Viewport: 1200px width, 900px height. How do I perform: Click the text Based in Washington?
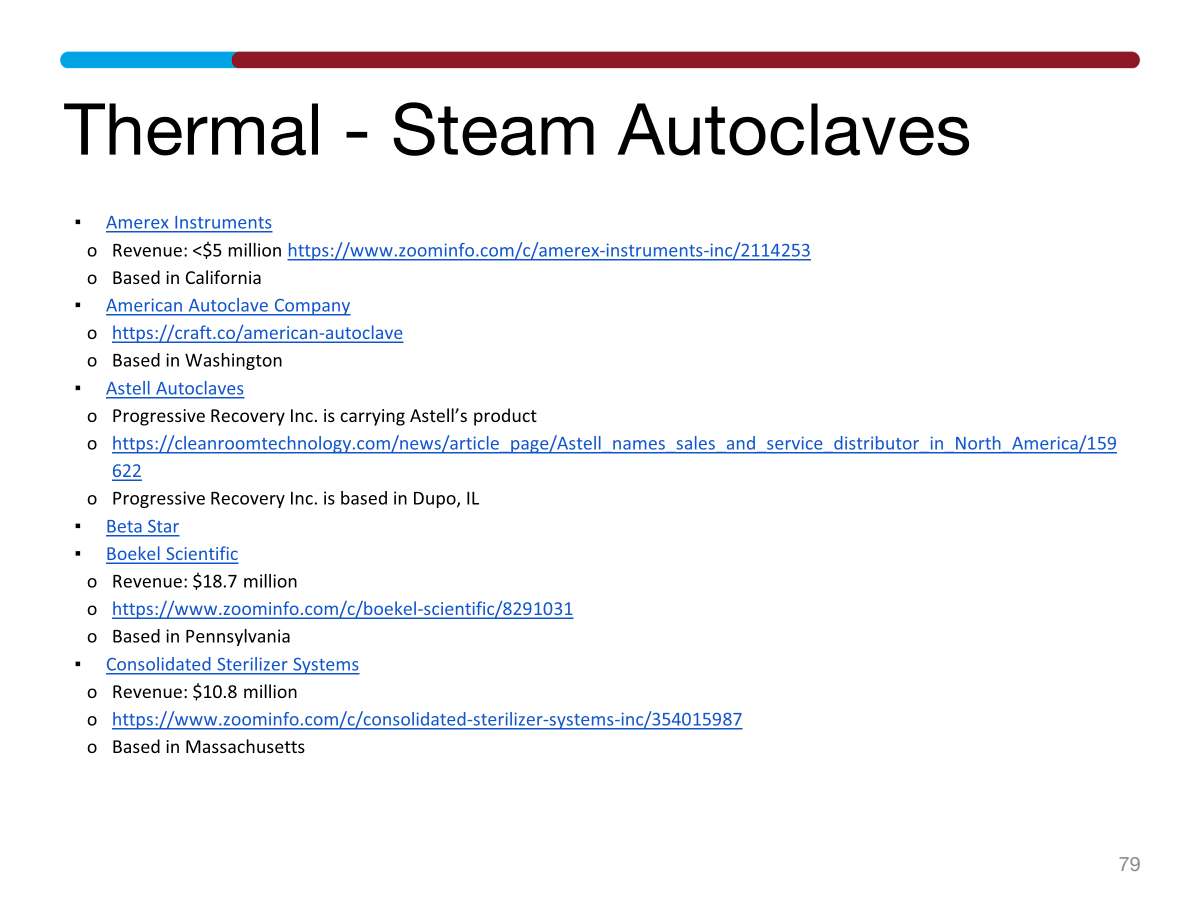pos(197,360)
